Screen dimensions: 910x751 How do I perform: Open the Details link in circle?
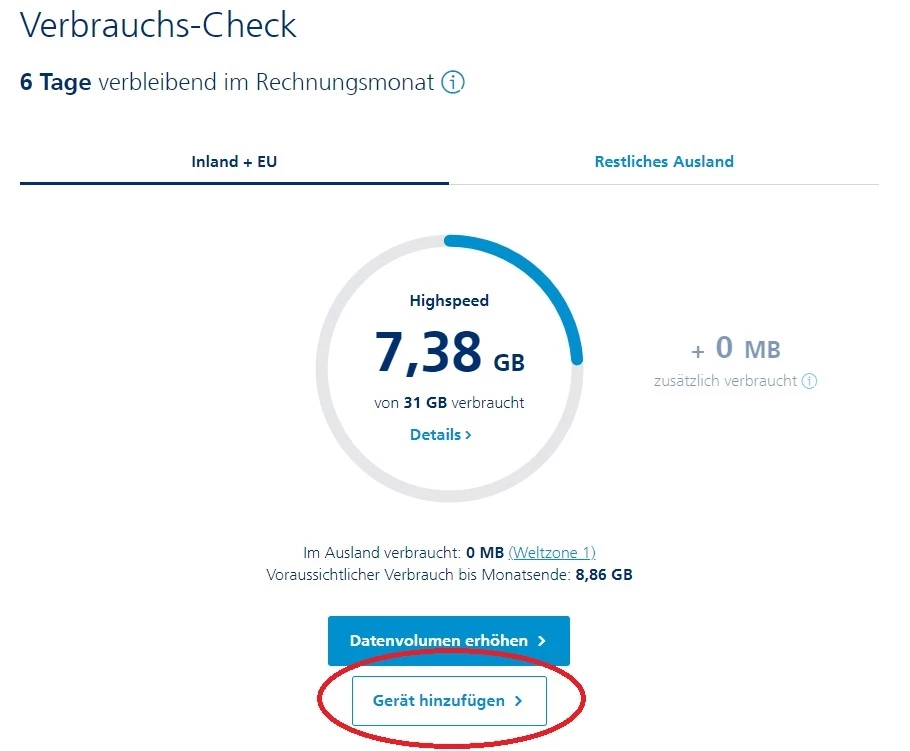pos(440,435)
